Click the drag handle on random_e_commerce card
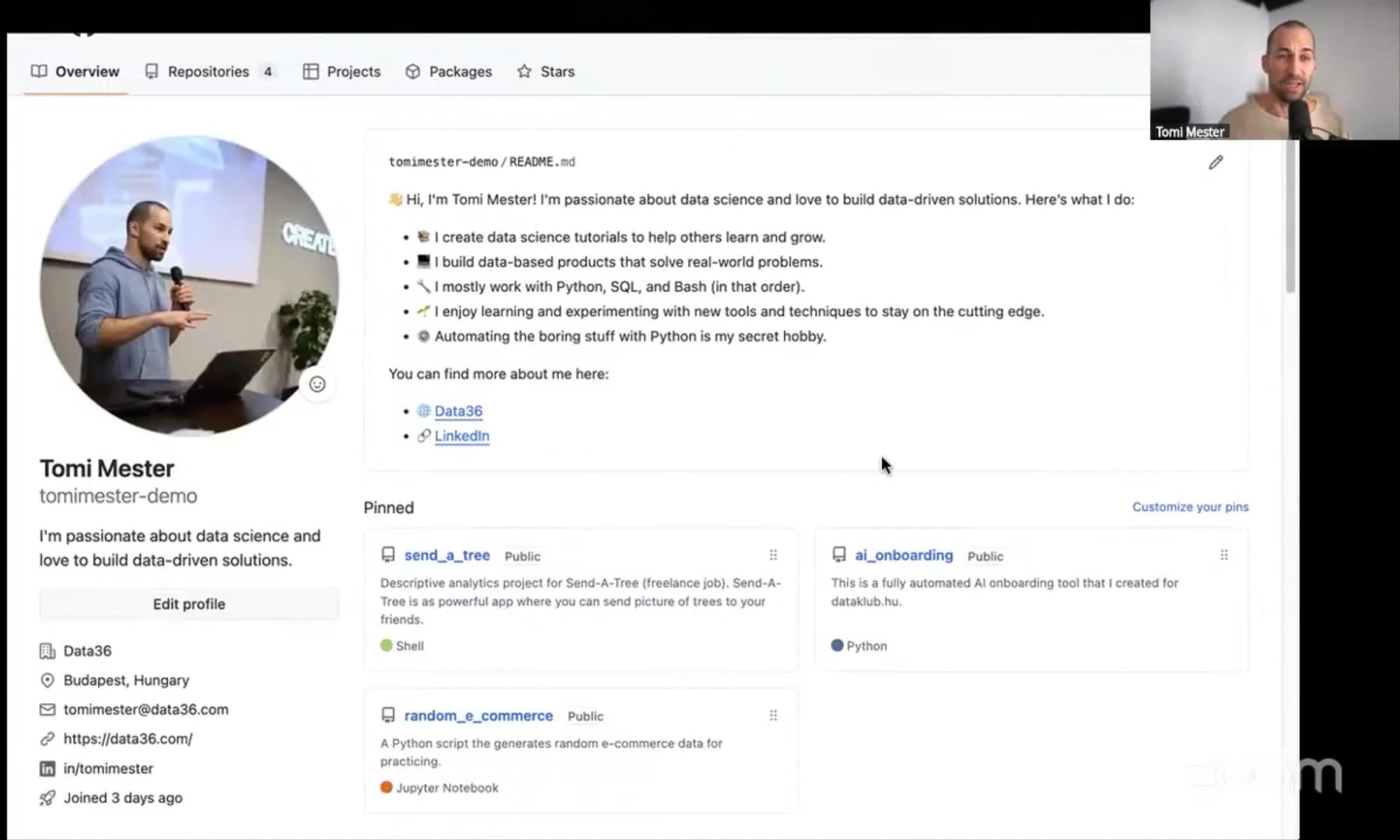This screenshot has height=840, width=1400. click(773, 716)
